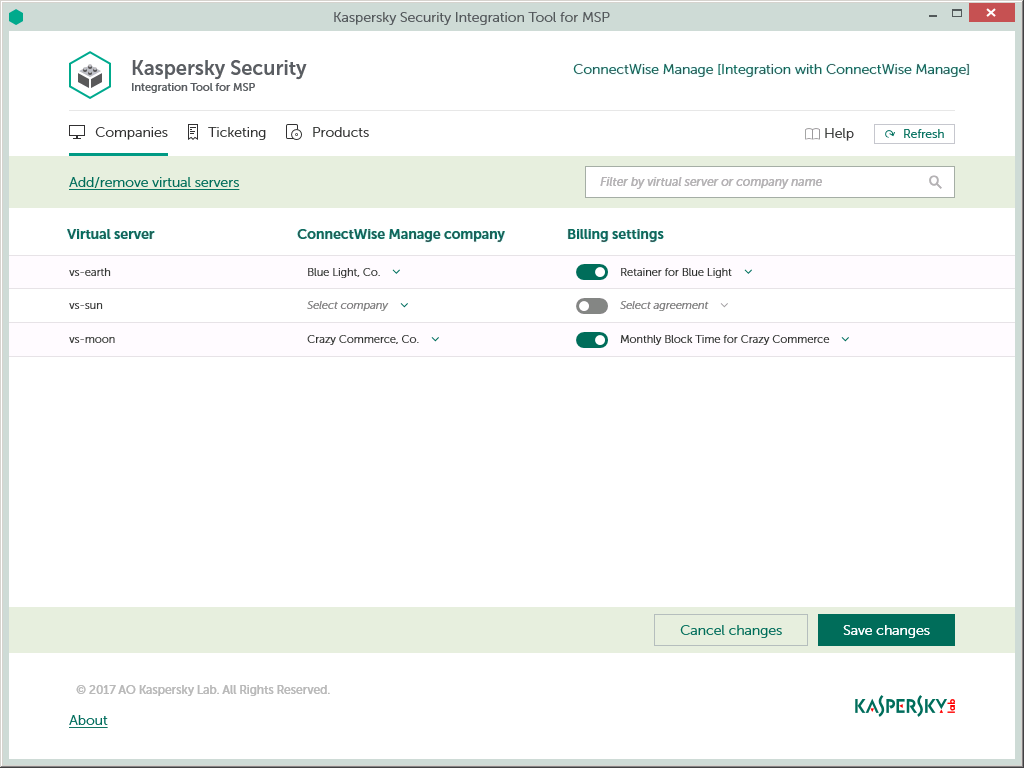Switch to the Products tab
Screen dimensions: 1024x768
[x=340, y=132]
